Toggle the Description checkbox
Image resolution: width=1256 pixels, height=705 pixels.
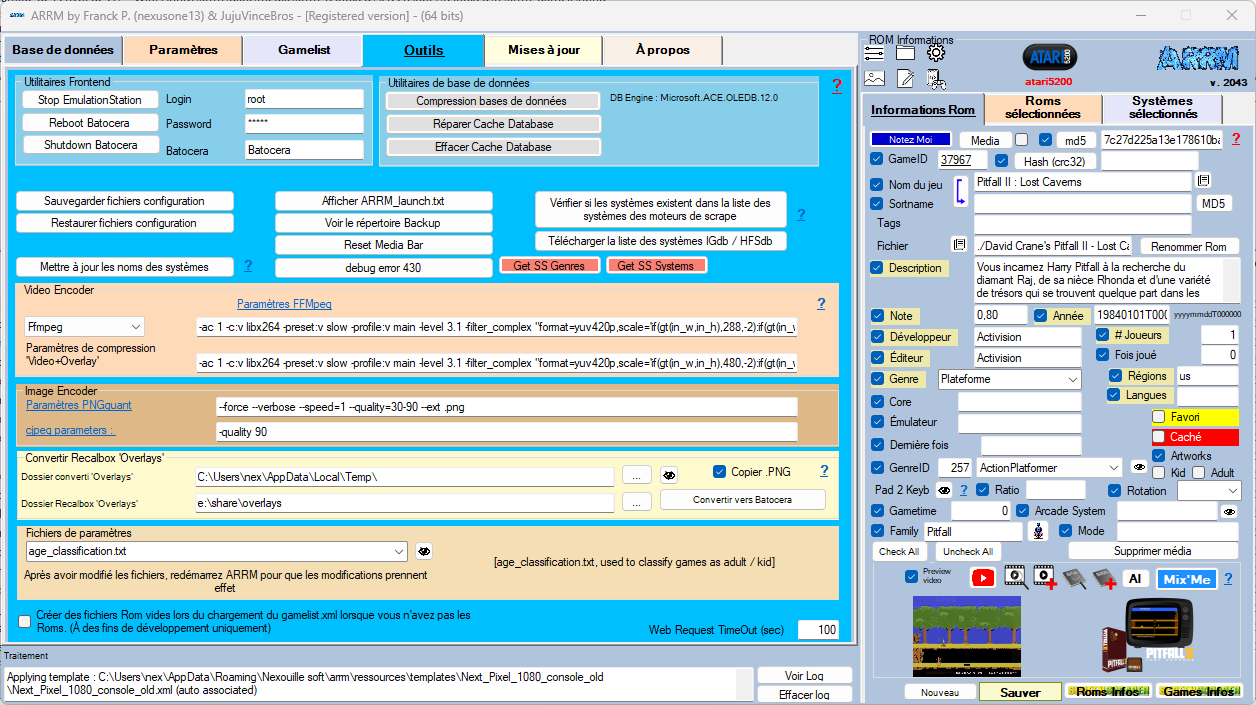tap(877, 267)
